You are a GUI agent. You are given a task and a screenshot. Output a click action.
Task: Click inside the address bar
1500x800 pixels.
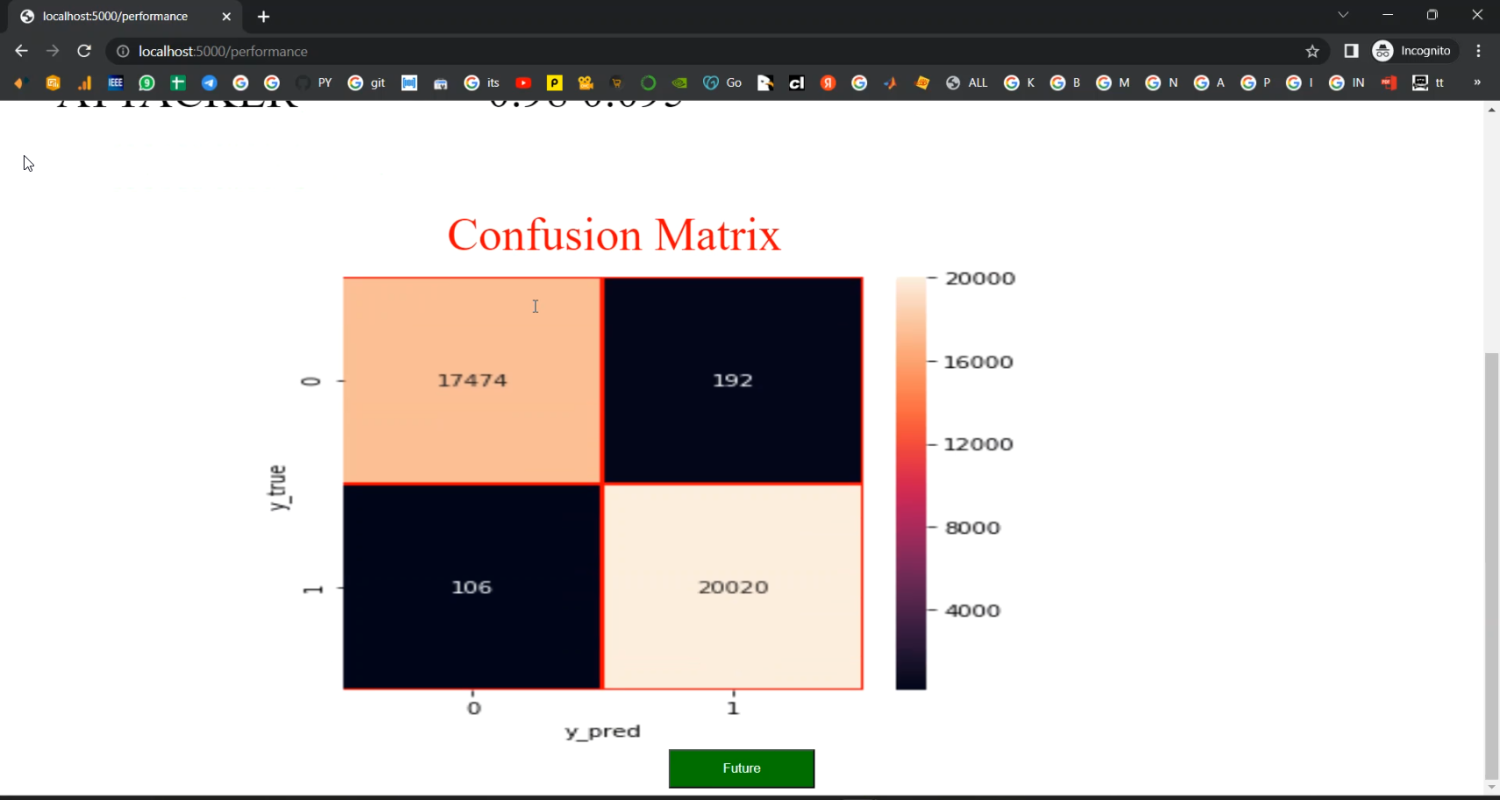pos(400,51)
